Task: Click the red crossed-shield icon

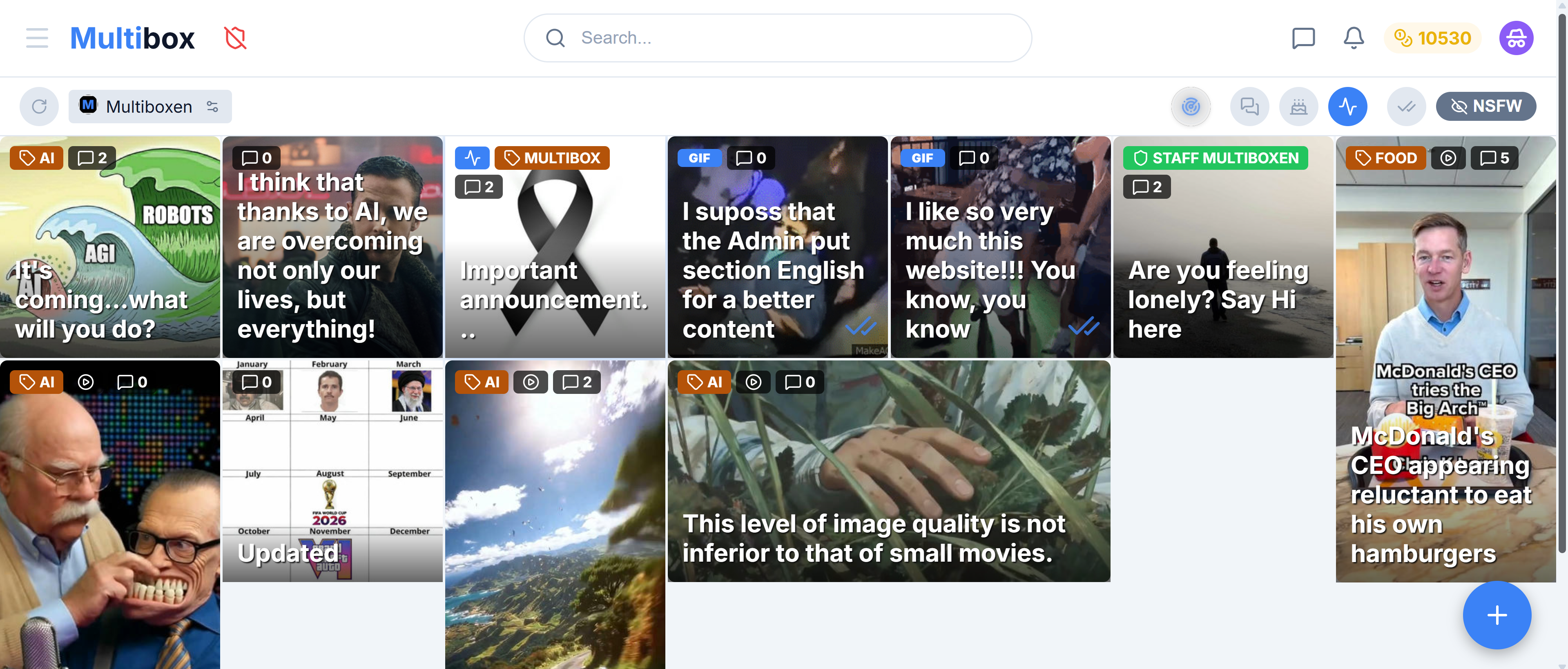Action: (x=236, y=38)
